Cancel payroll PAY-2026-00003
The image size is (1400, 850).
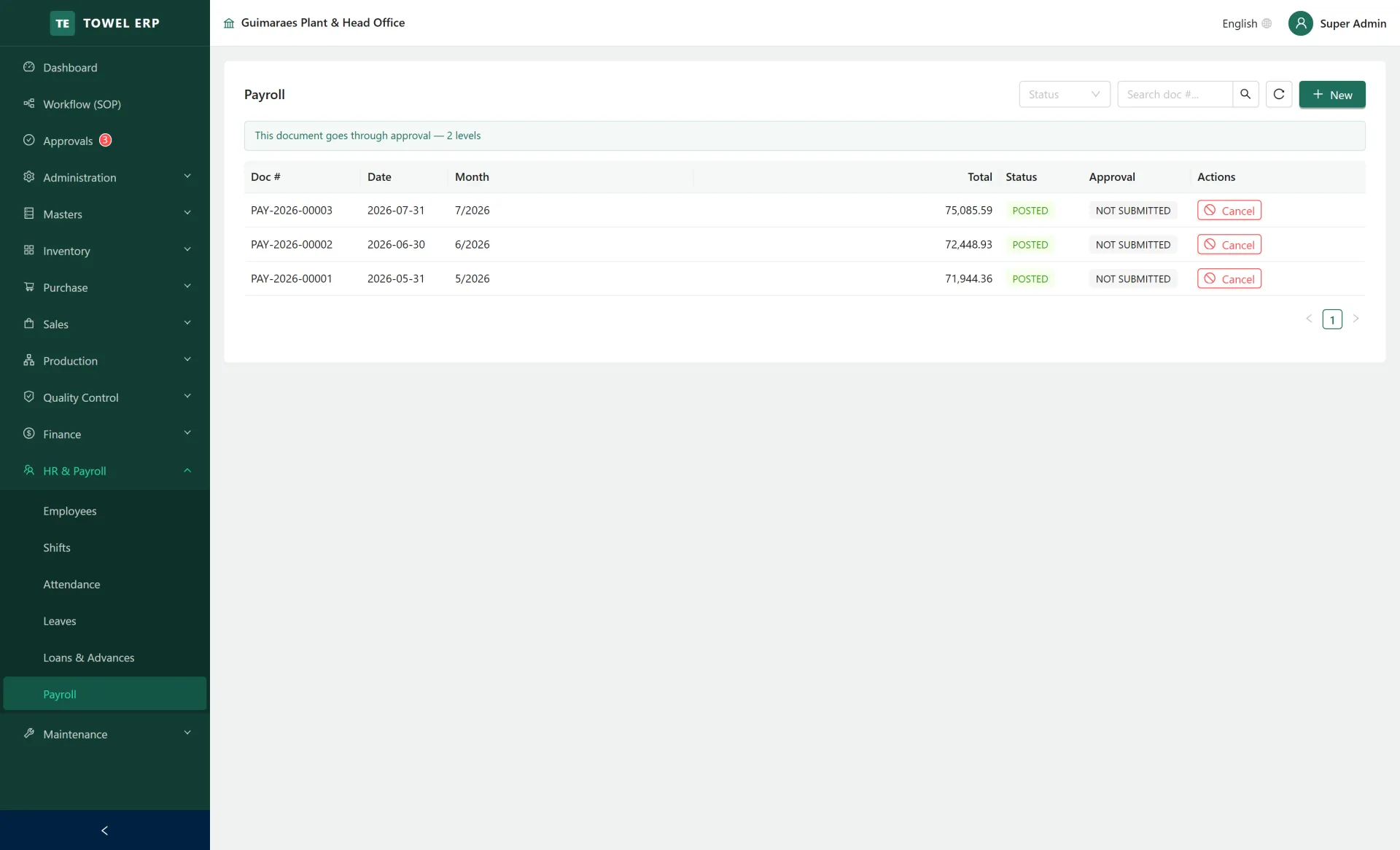1229,210
